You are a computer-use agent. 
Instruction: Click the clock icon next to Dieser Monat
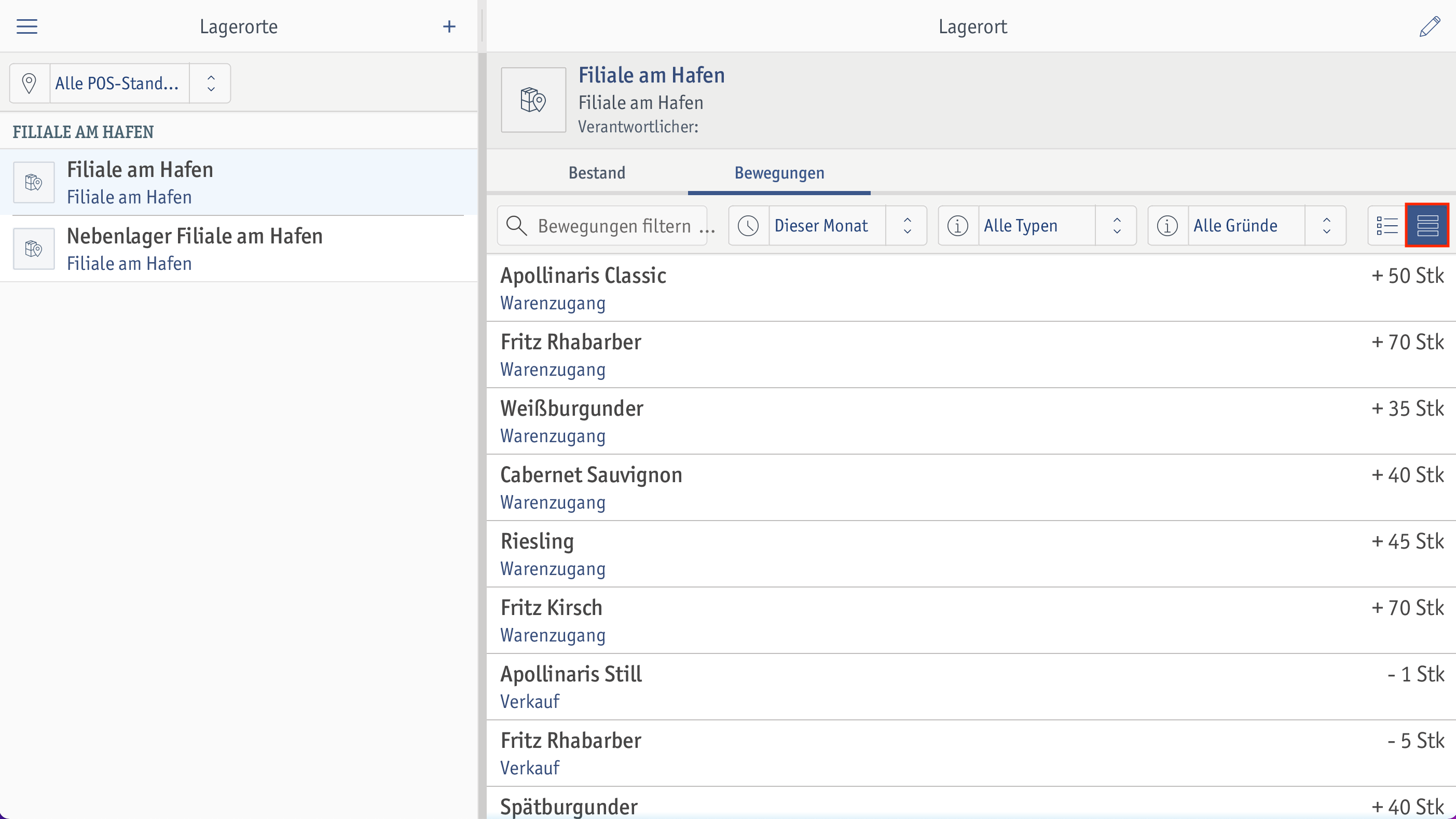pos(749,225)
